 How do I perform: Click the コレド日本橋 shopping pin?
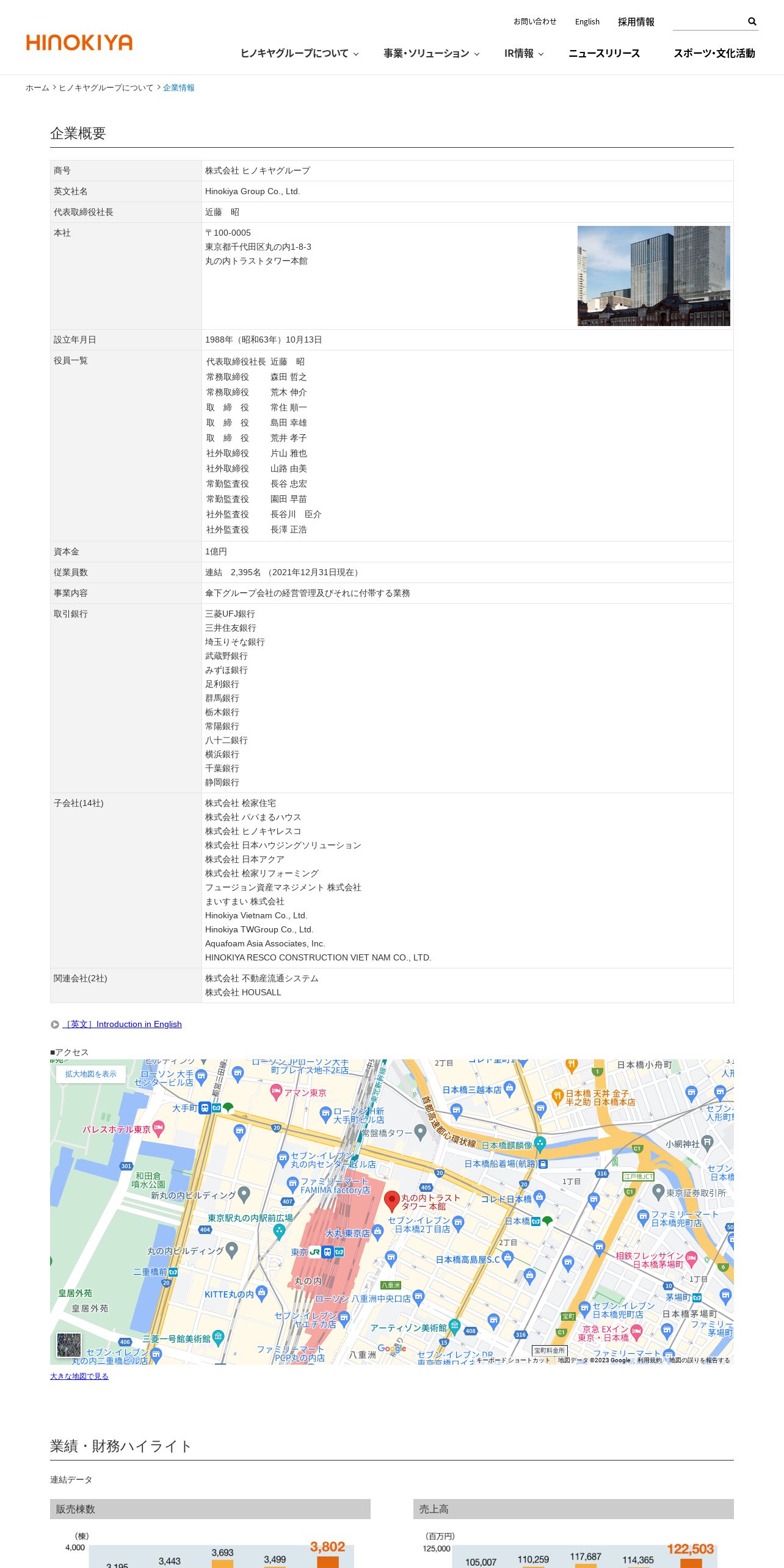(539, 1197)
